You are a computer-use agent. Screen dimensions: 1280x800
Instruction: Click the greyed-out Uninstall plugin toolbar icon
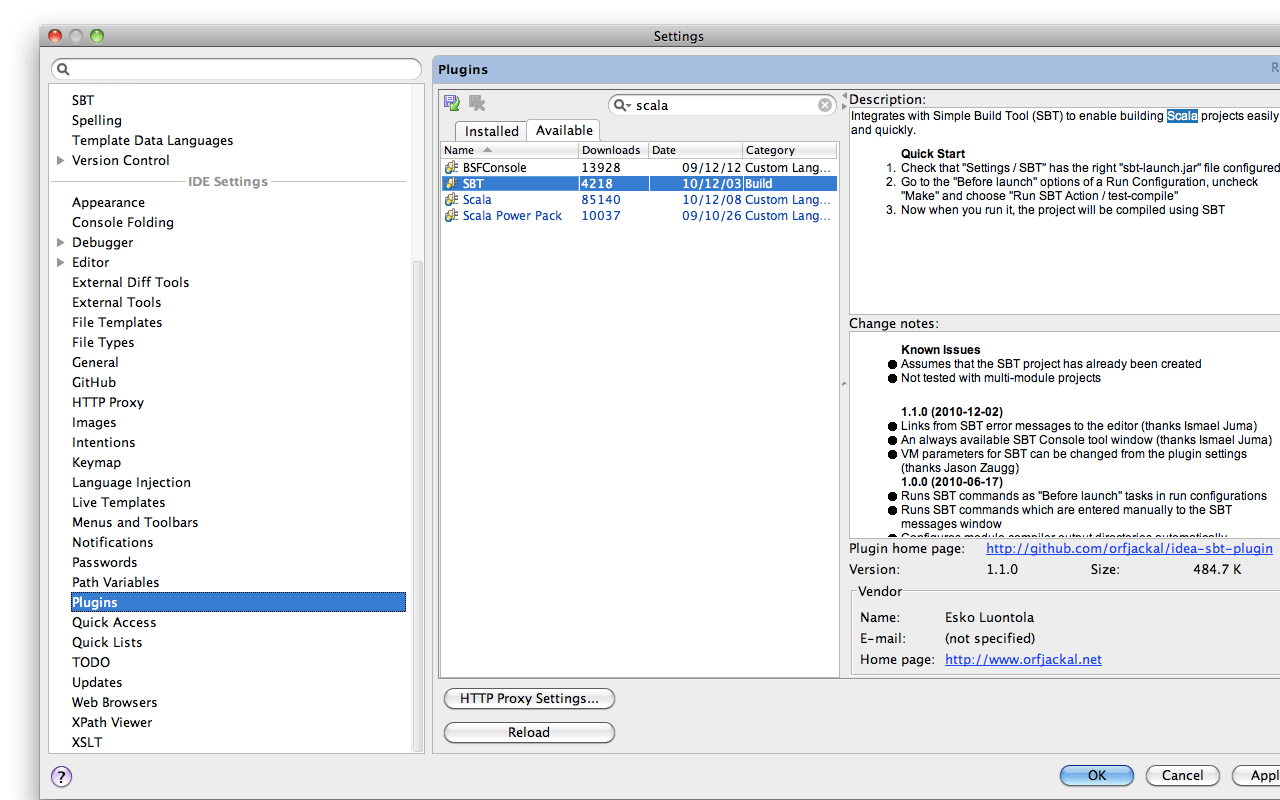click(477, 103)
